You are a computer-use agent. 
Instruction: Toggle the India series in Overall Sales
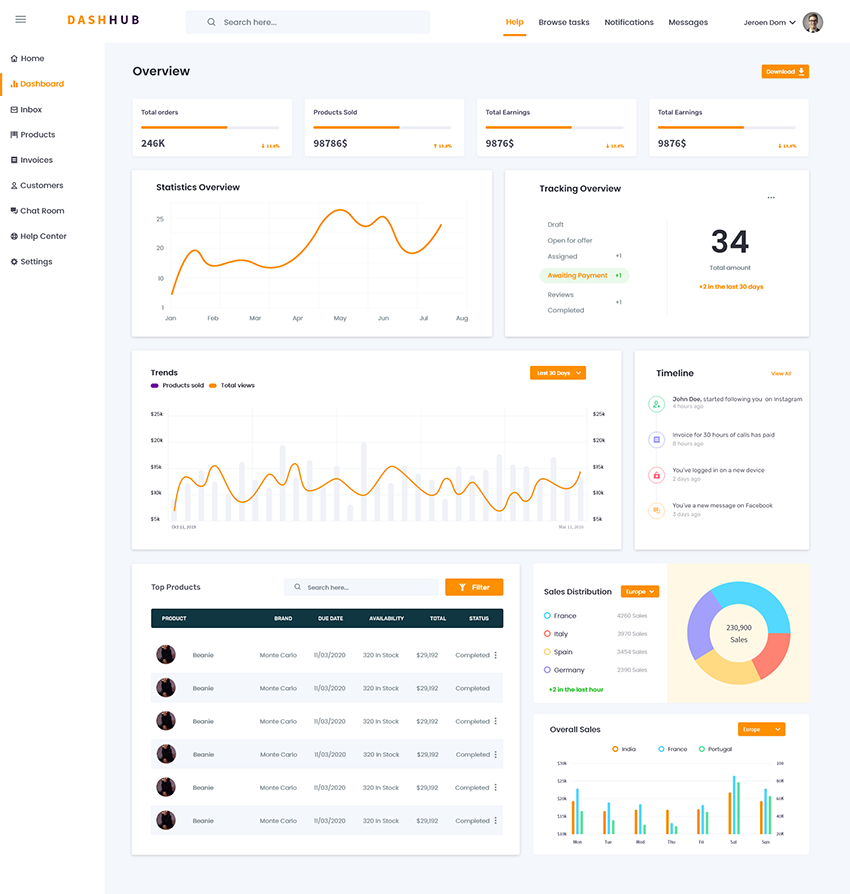tap(619, 748)
